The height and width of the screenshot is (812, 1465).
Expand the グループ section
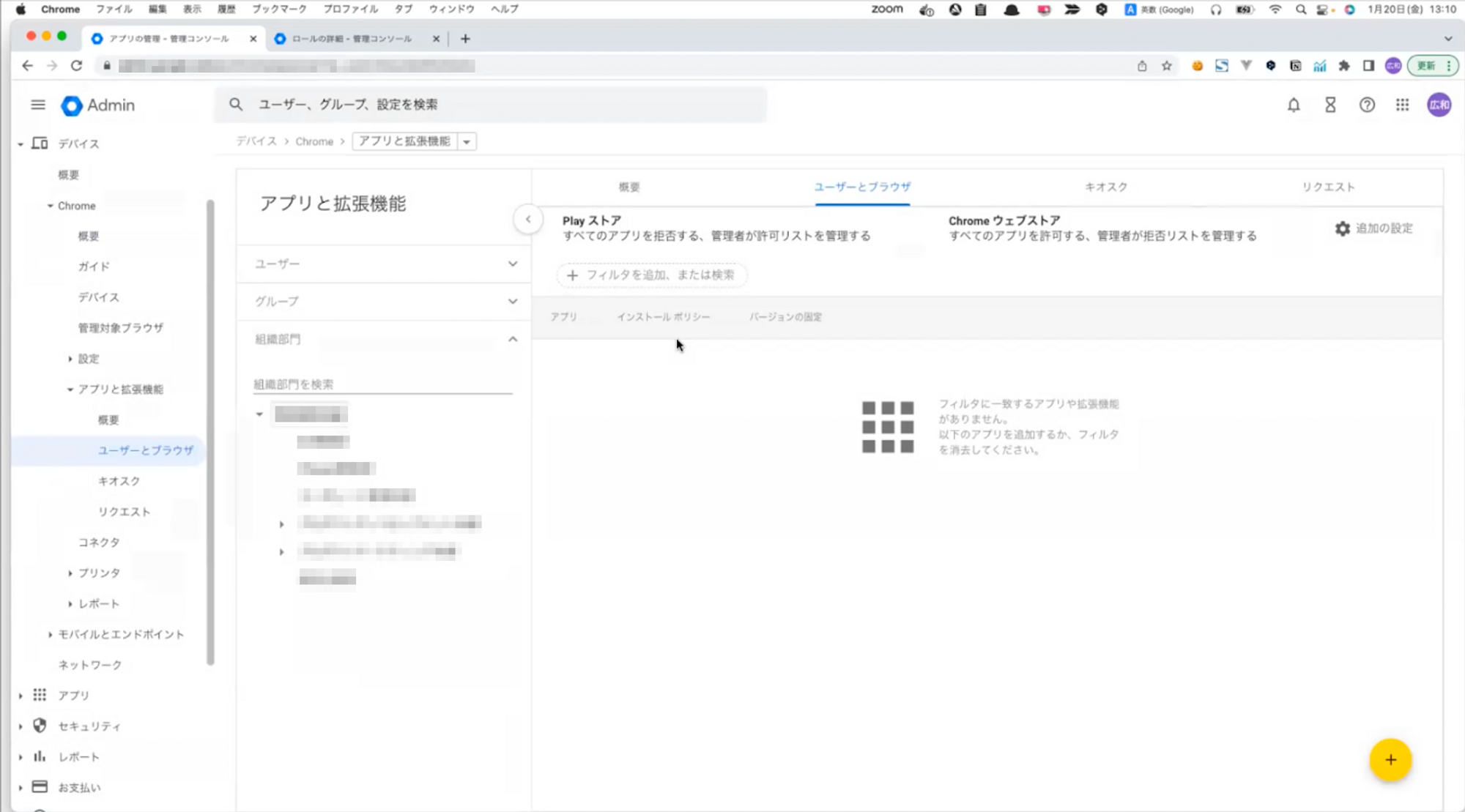click(x=512, y=301)
